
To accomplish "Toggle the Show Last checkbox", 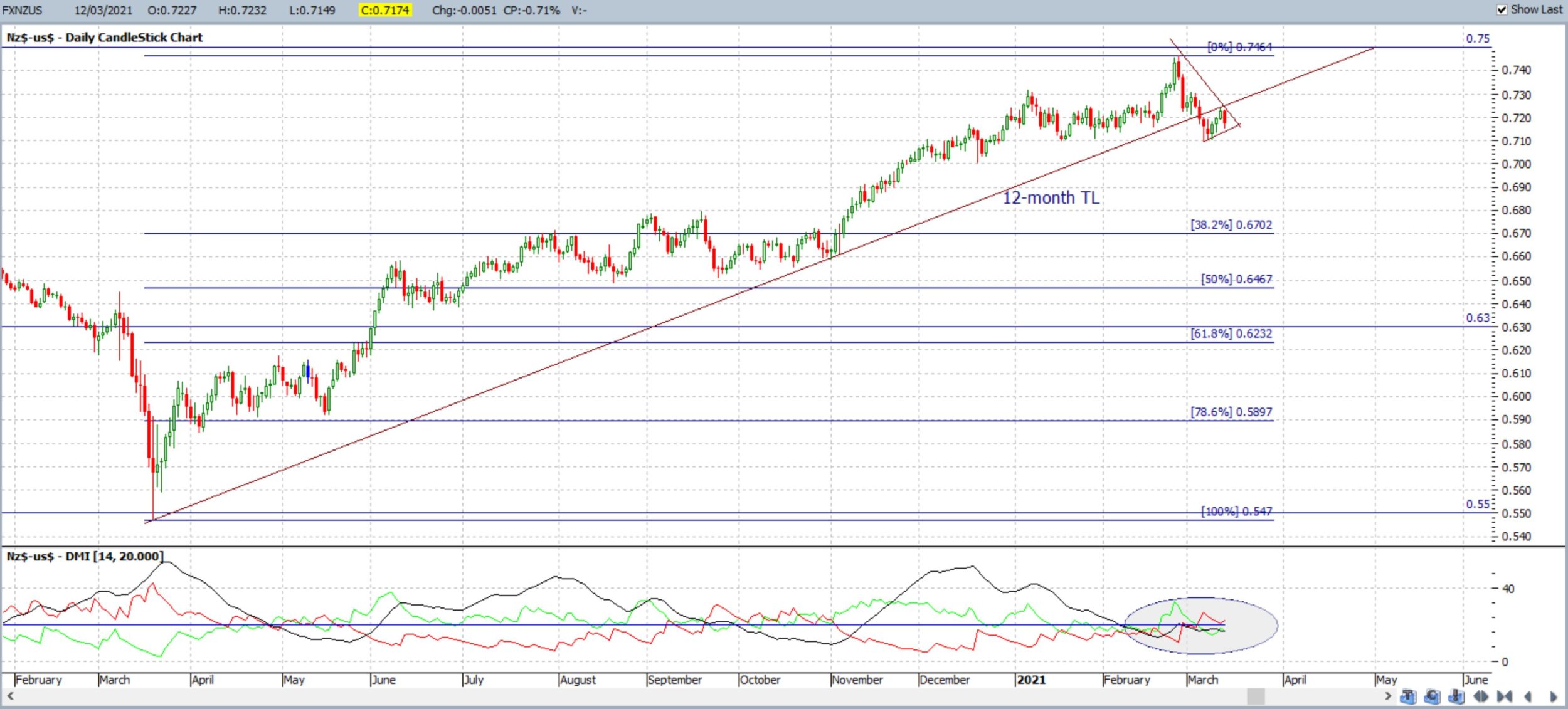I will click(1502, 9).
